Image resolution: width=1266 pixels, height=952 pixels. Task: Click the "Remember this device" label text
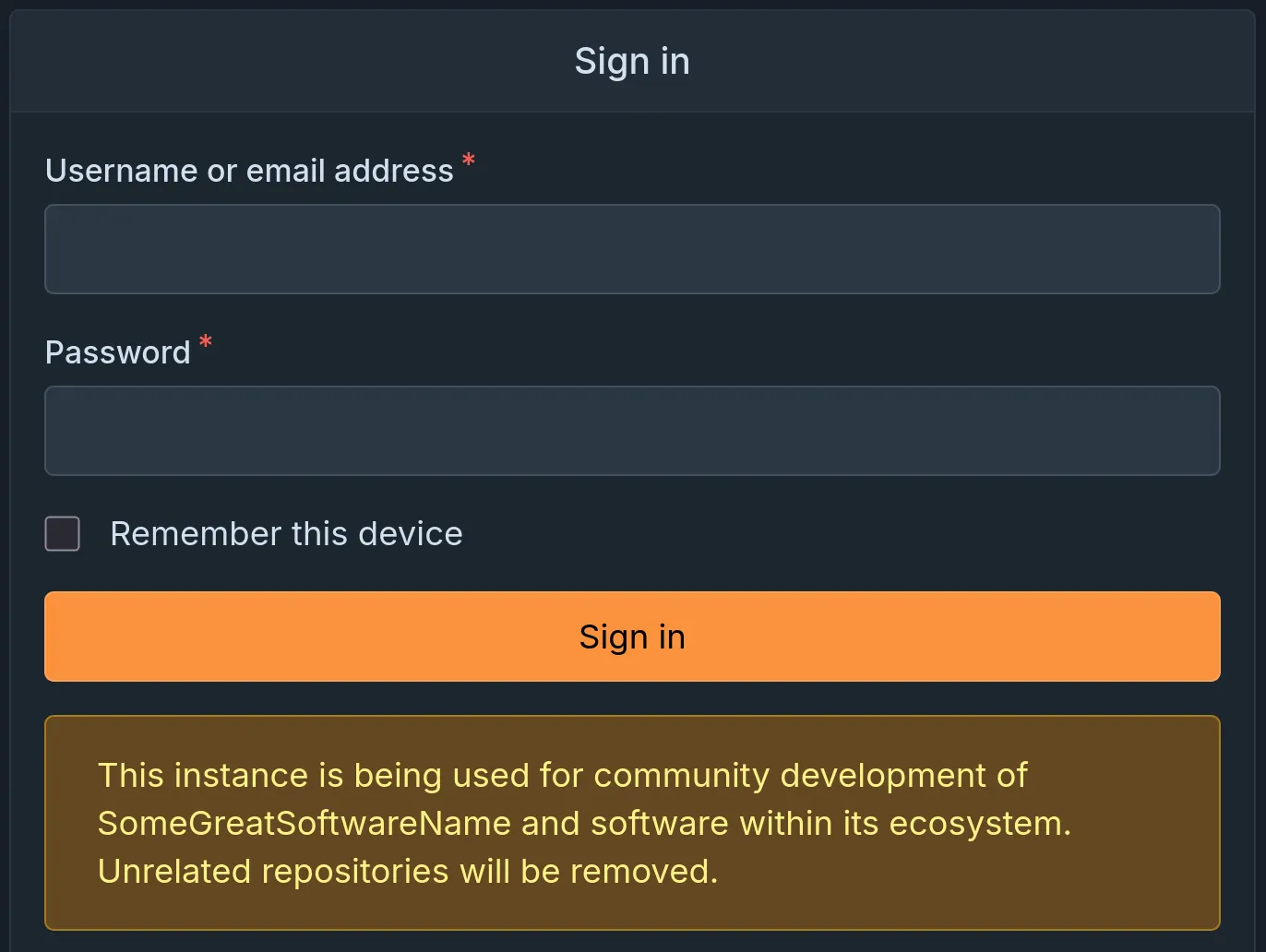(286, 533)
